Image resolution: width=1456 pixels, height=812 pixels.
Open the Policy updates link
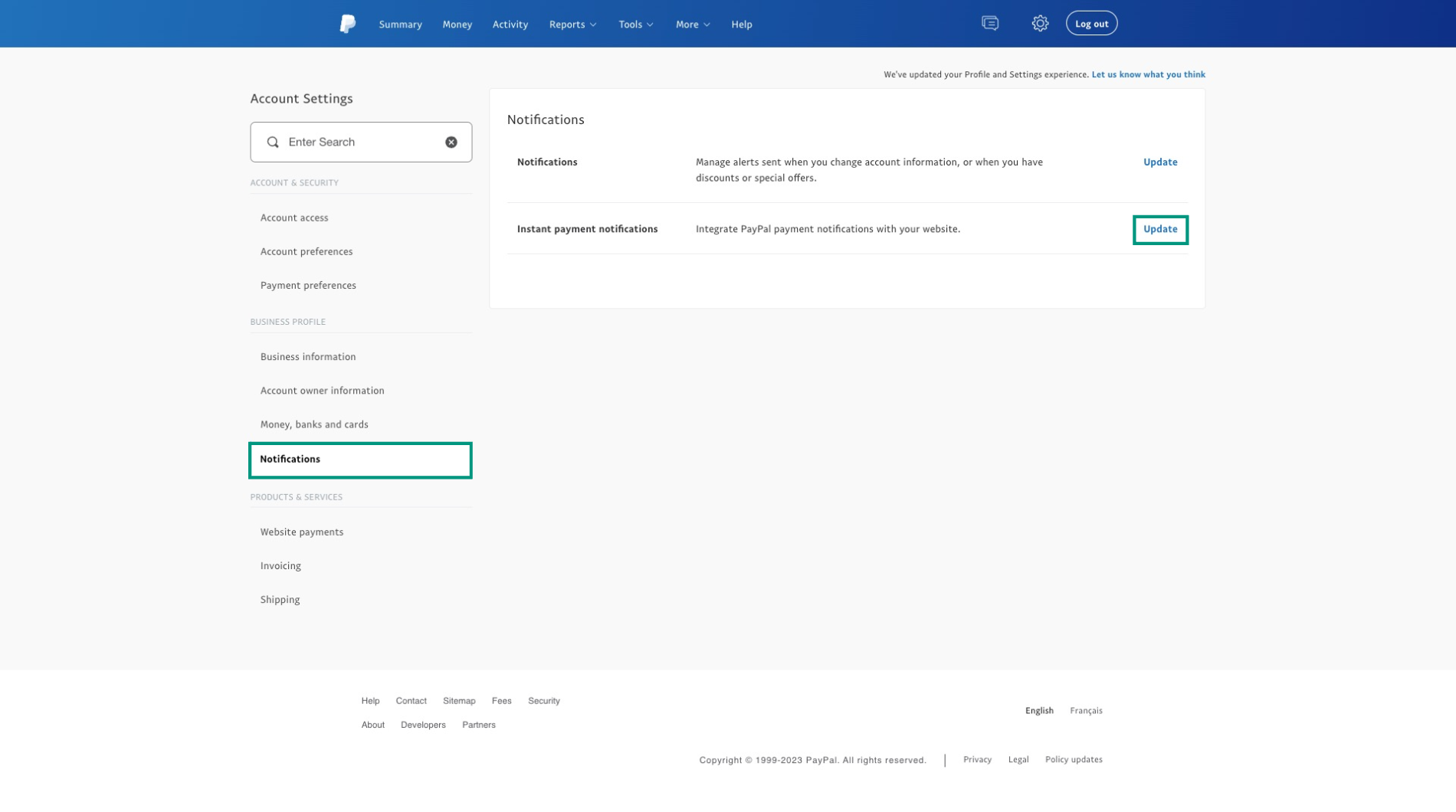click(x=1074, y=759)
